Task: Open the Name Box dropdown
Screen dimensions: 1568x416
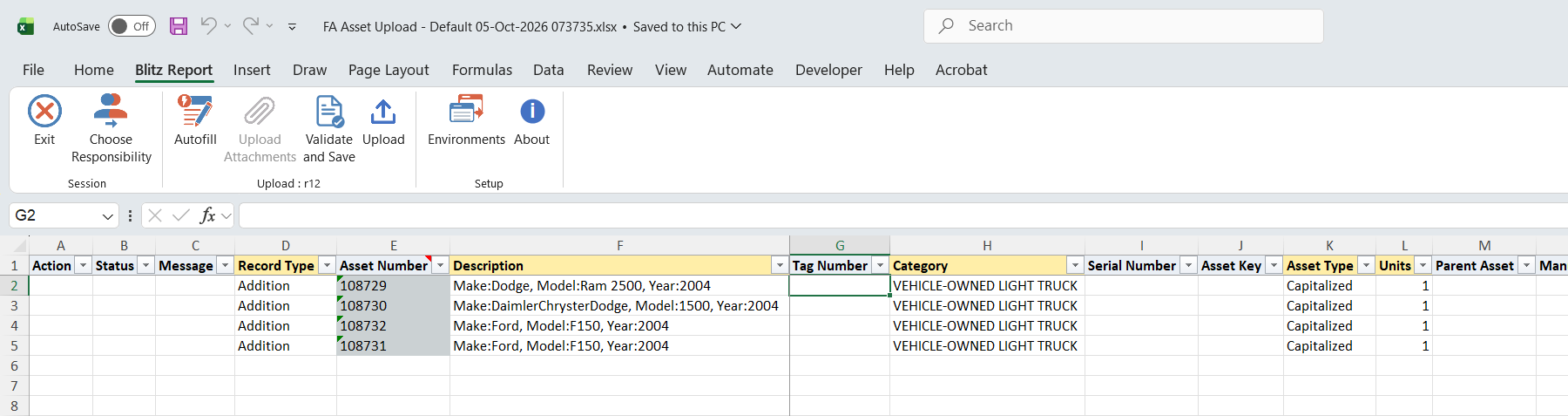Action: (108, 215)
